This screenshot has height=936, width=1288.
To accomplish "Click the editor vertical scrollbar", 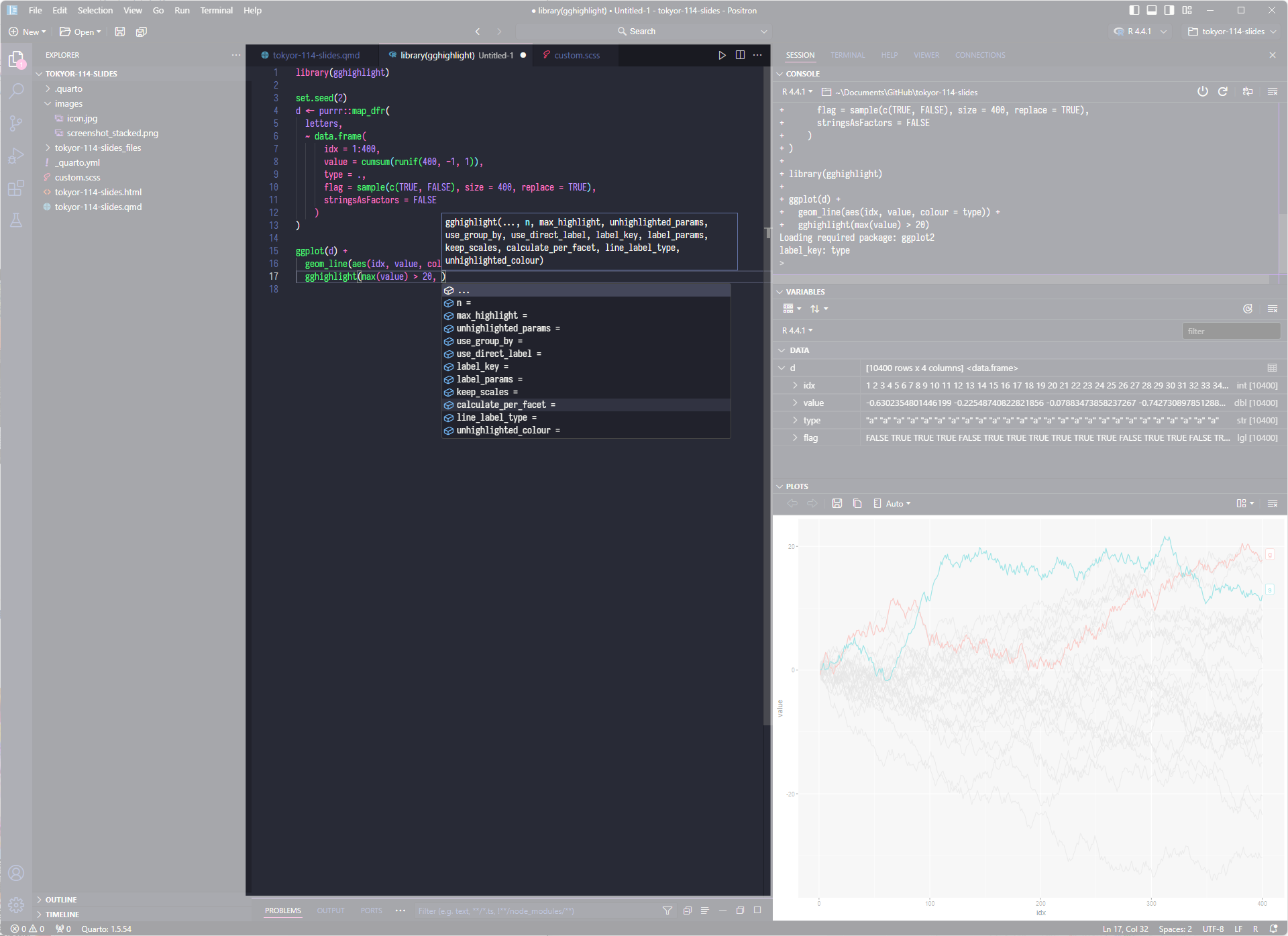I will point(766,470).
